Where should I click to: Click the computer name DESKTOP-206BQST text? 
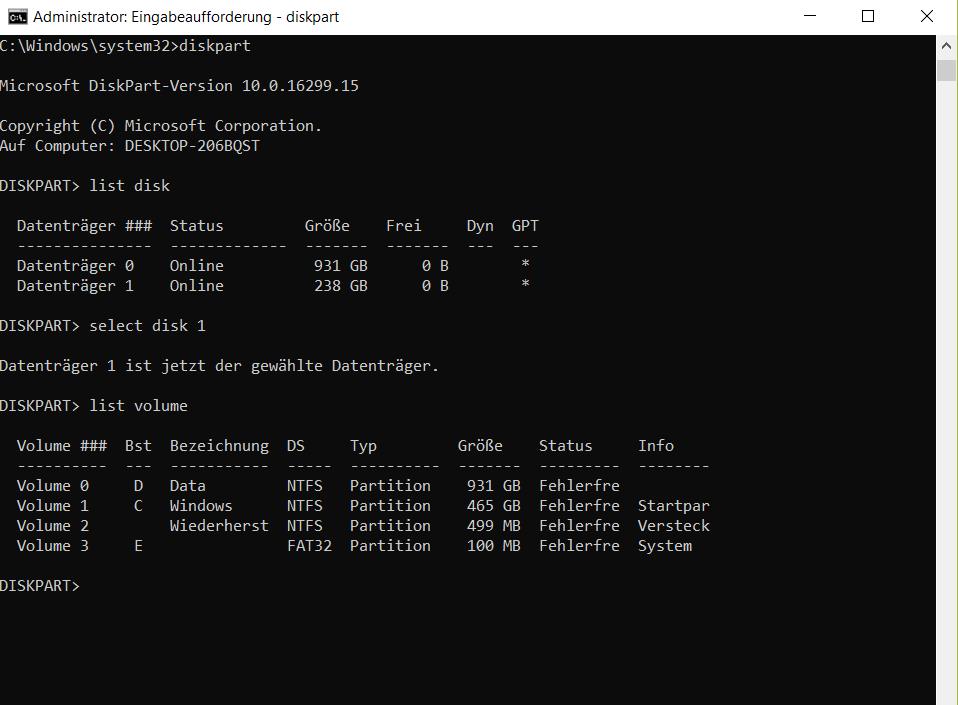[192, 146]
